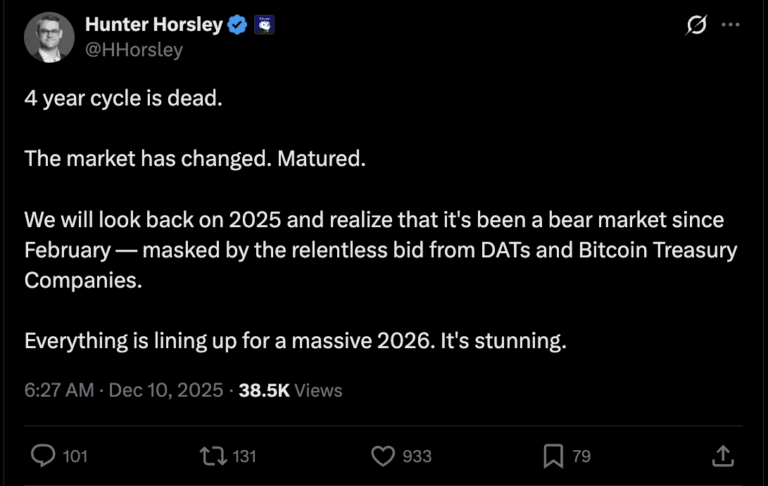Click the 6:27 AM · Dec 10, 2025 timestamp
The image size is (768, 486).
pyautogui.click(x=123, y=390)
